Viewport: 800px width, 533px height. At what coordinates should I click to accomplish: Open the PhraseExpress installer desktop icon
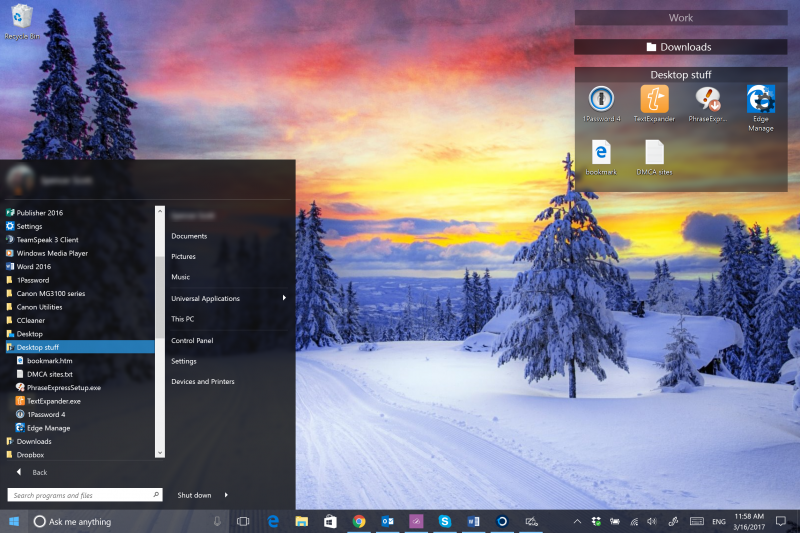(708, 100)
